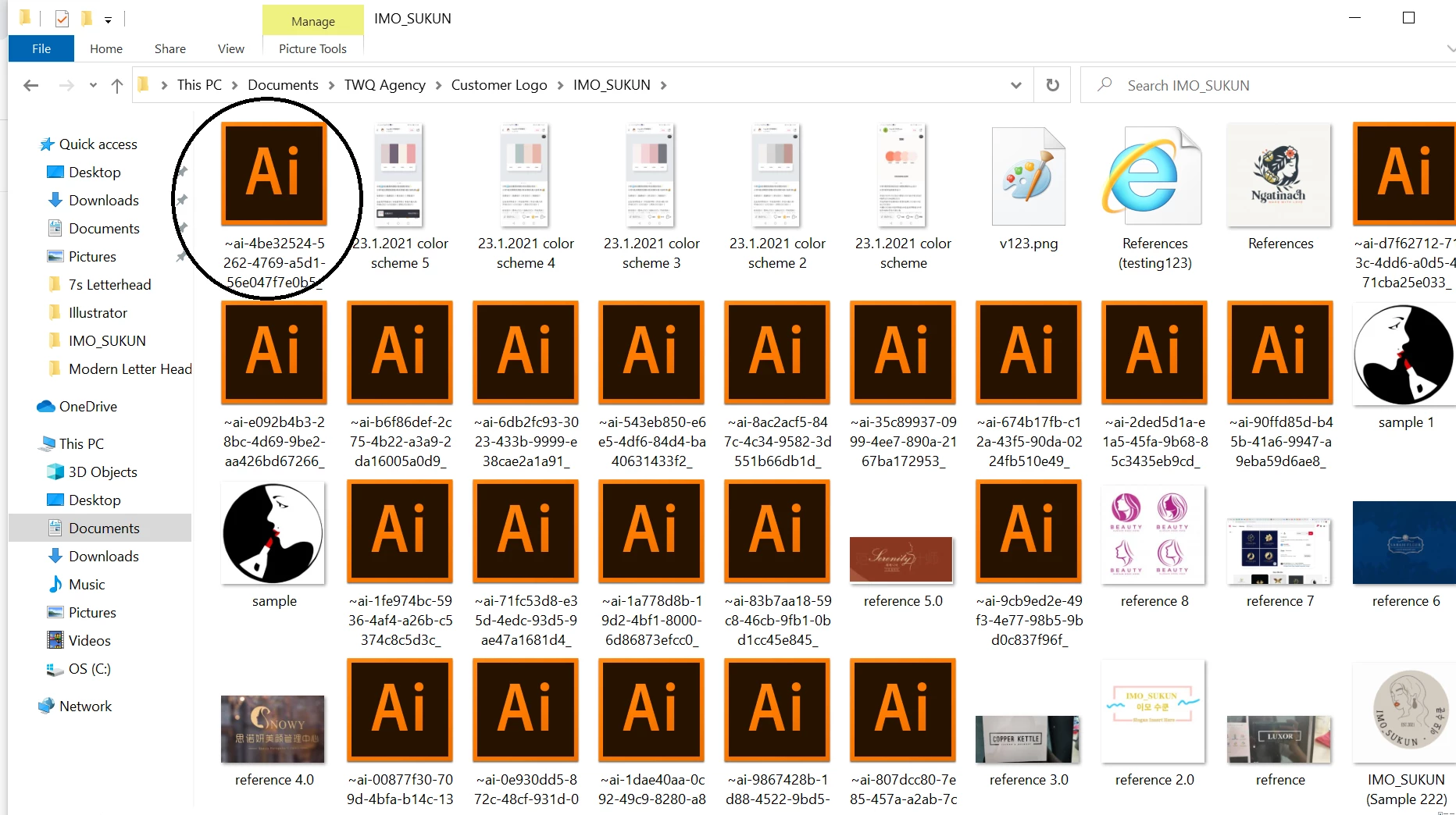Go back to previous folder
This screenshot has width=1456, height=815.
[30, 85]
